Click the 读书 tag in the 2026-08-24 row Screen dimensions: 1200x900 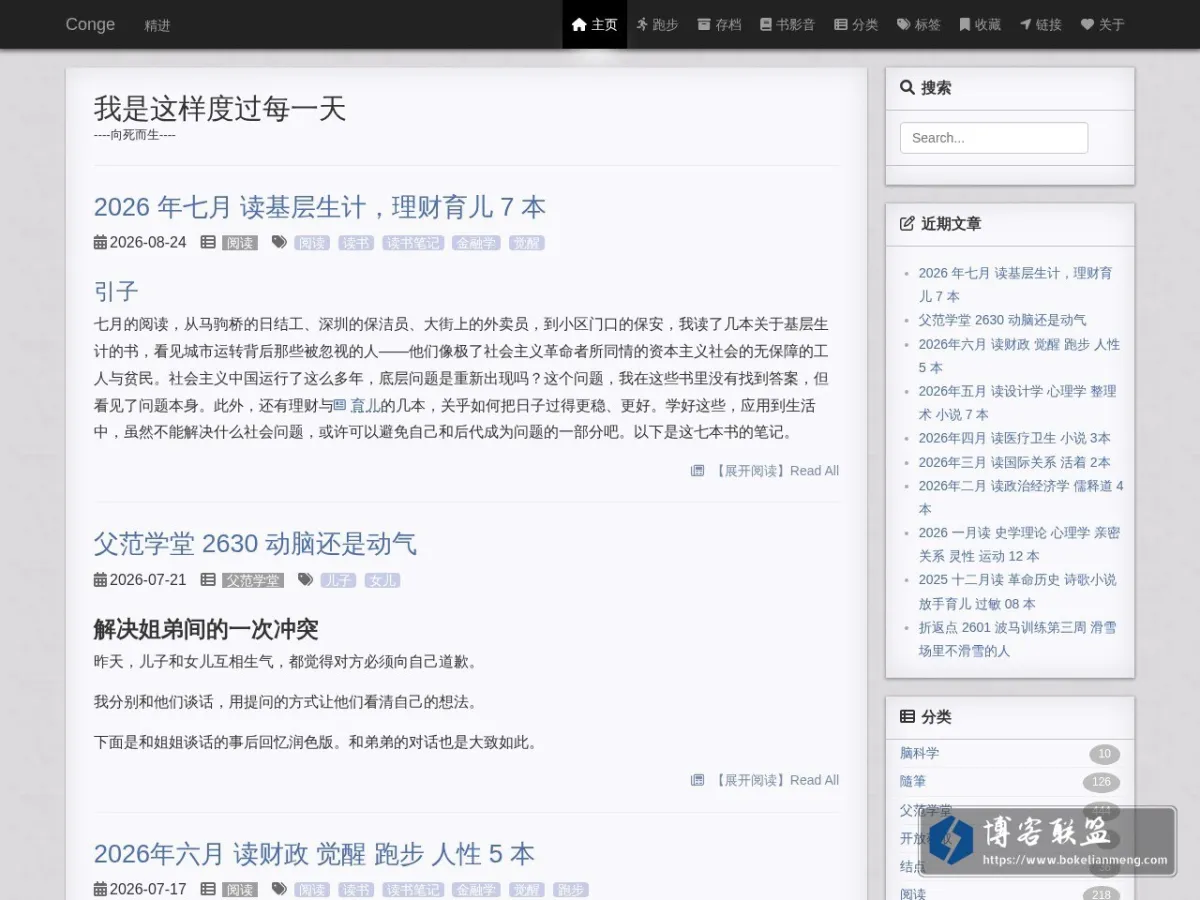pyautogui.click(x=356, y=243)
